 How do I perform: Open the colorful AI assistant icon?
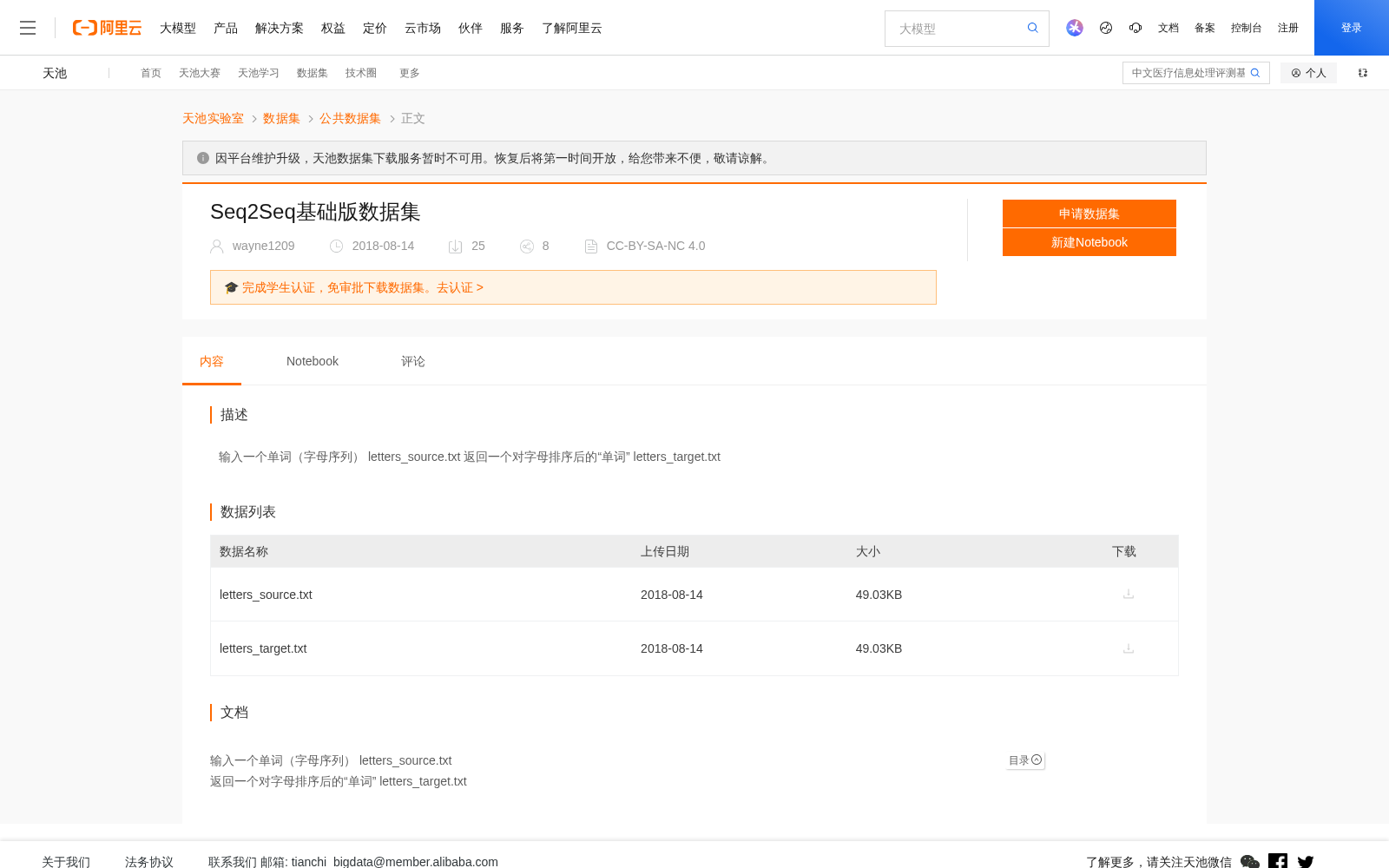[x=1075, y=28]
